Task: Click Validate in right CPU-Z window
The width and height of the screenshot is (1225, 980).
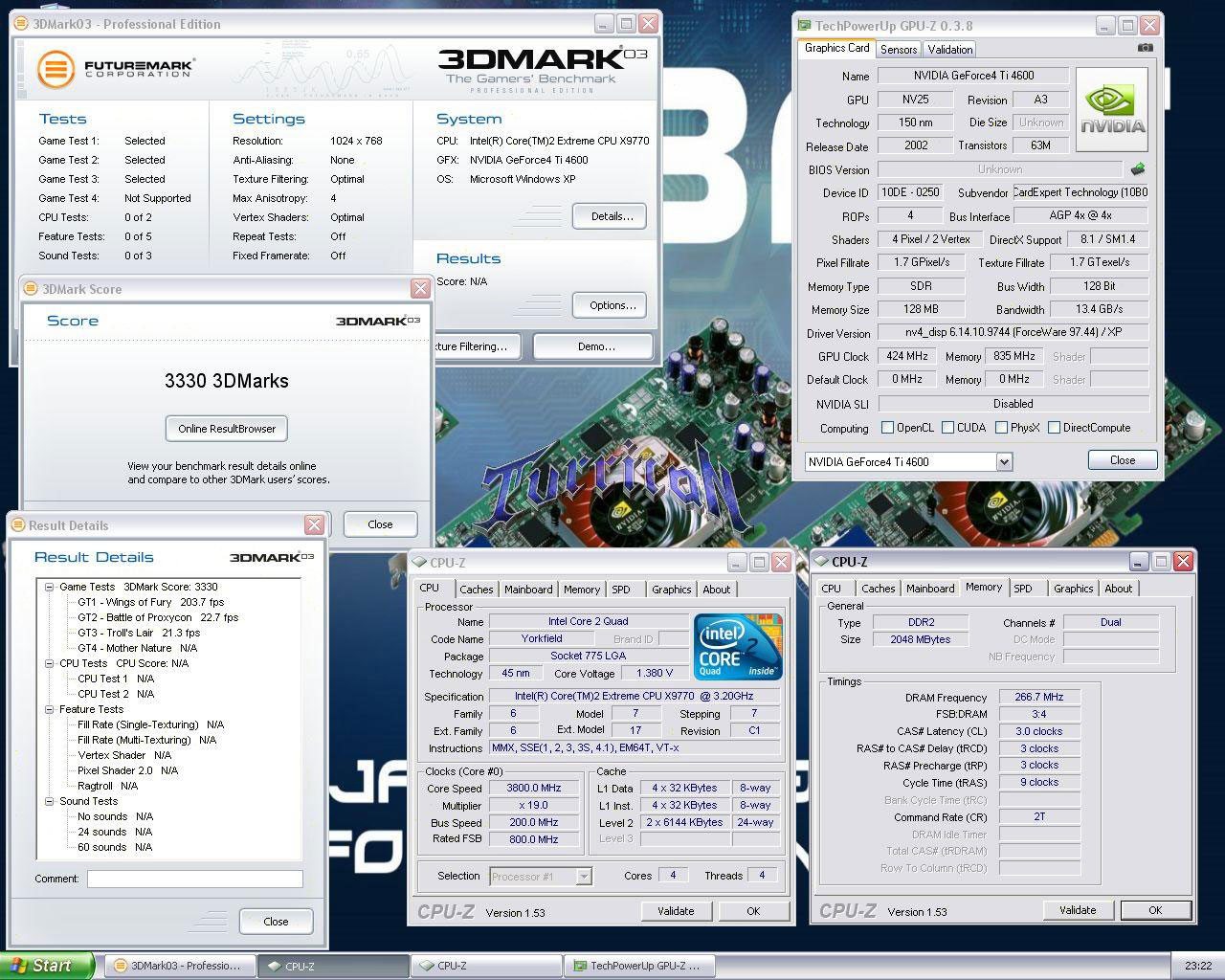Action: click(1079, 910)
